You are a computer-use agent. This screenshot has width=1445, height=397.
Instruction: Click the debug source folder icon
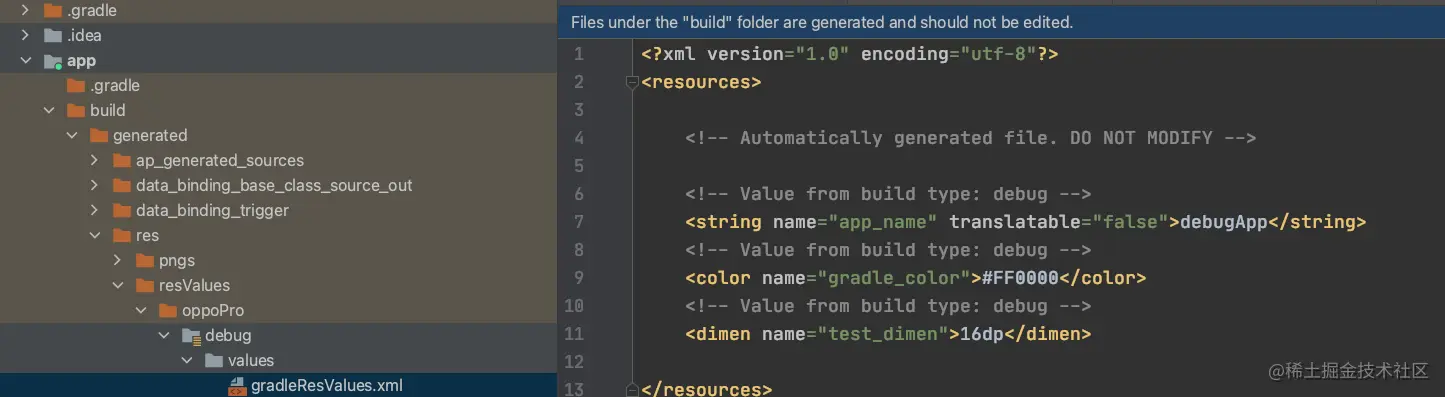[x=191, y=335]
